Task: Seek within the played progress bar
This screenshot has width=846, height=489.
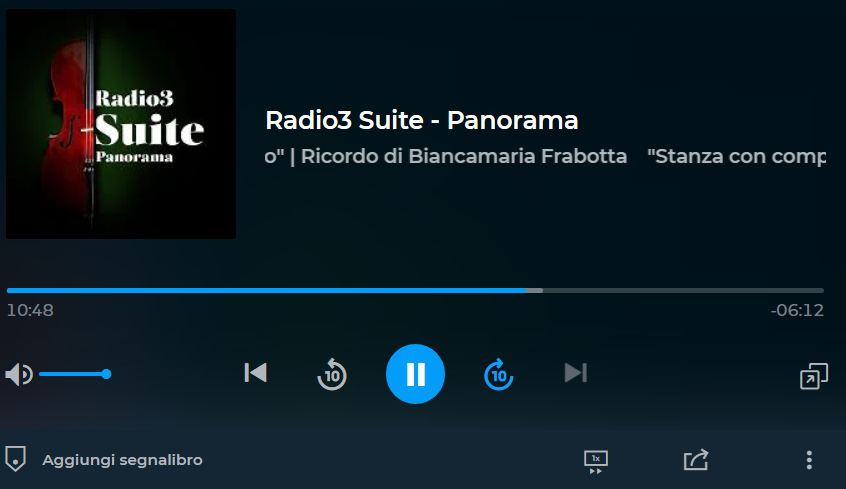Action: (266, 290)
